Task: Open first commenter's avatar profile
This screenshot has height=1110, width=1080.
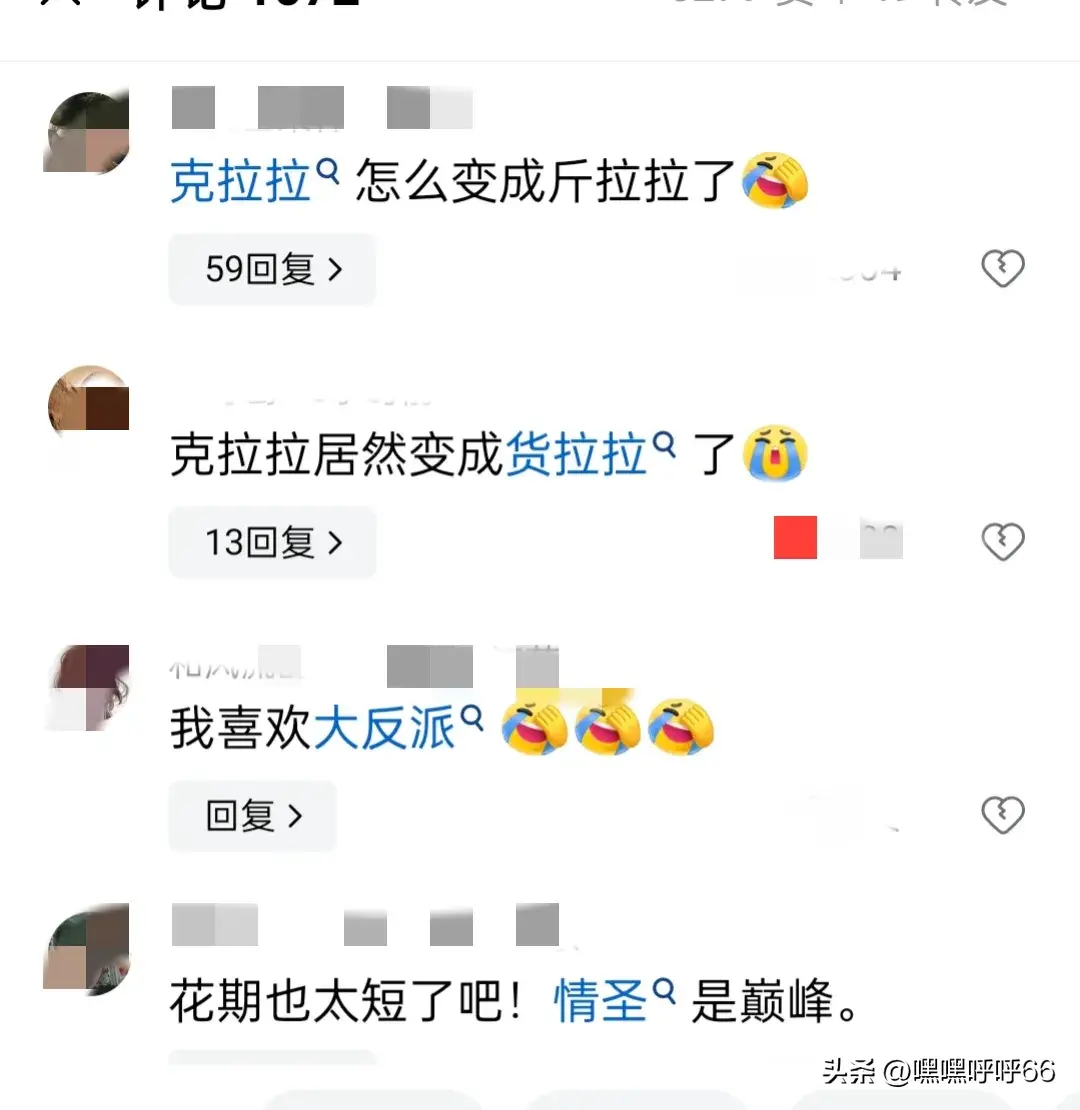Action: point(86,132)
